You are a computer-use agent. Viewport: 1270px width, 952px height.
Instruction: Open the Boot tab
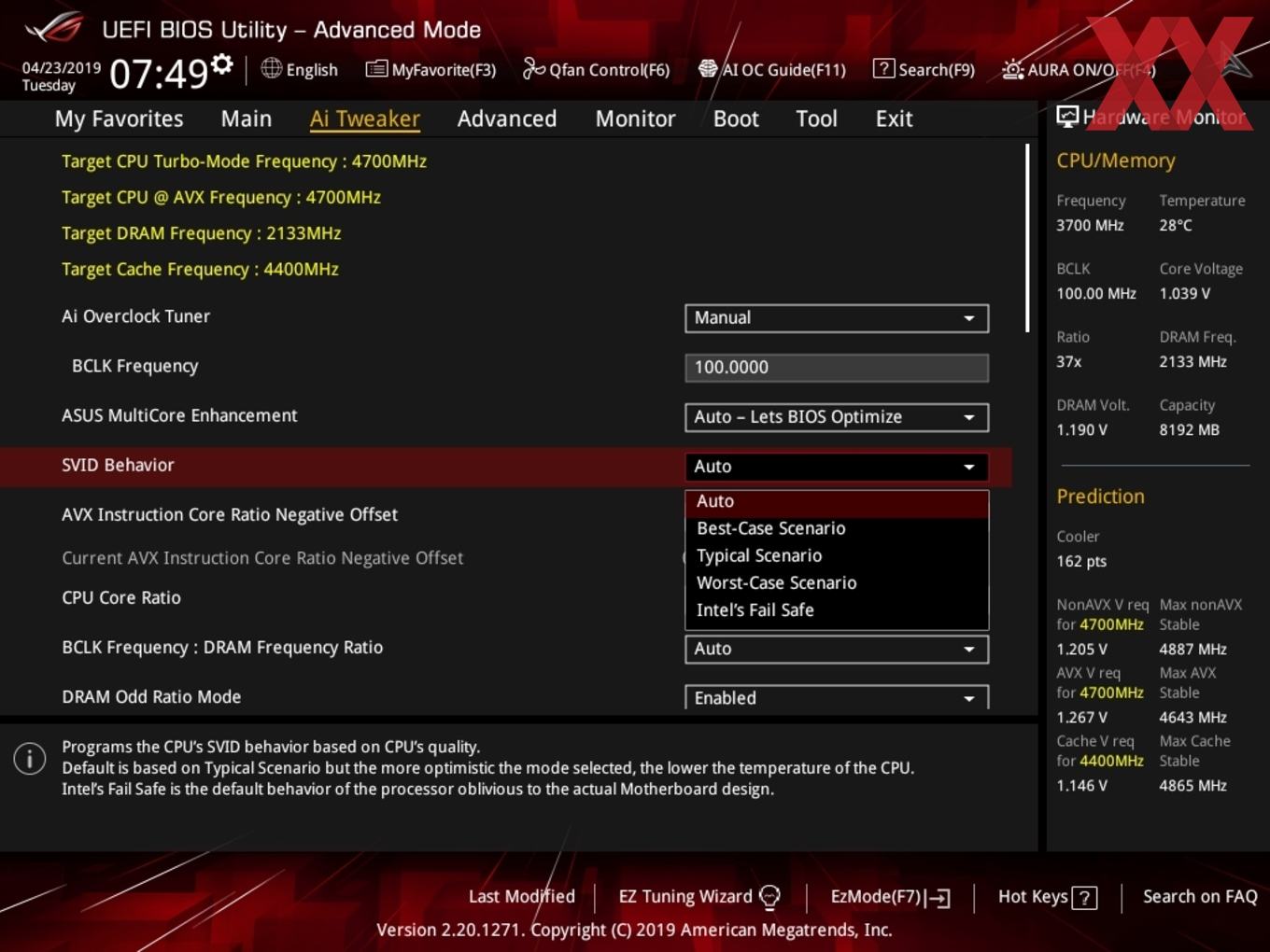click(x=736, y=119)
